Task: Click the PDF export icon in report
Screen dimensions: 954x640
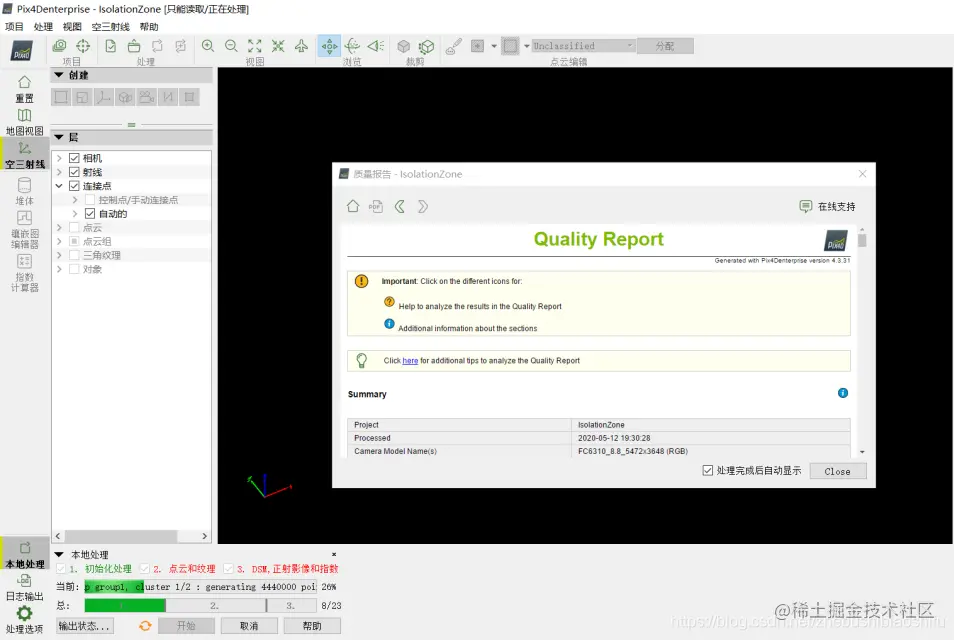Action: [x=376, y=207]
